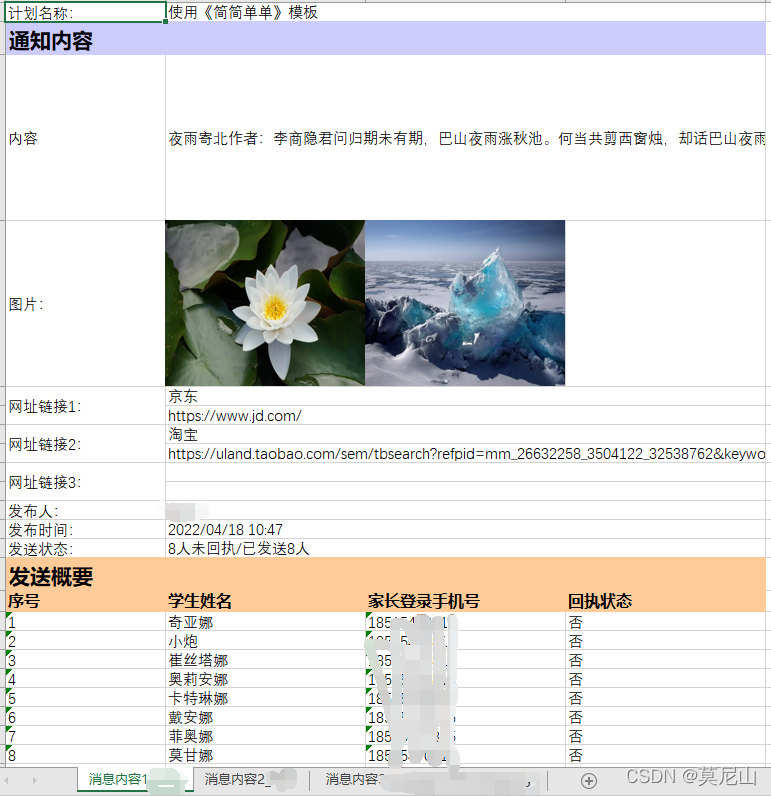Select the 京东 cell

point(466,396)
